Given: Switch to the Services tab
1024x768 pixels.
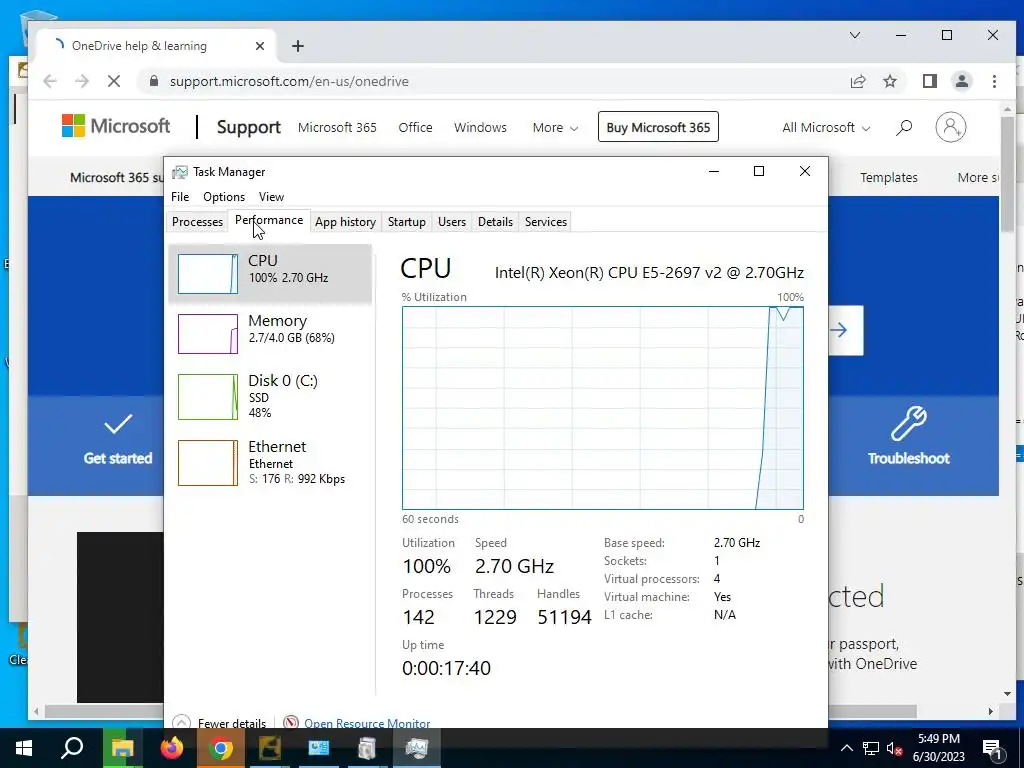Looking at the screenshot, I should (545, 221).
